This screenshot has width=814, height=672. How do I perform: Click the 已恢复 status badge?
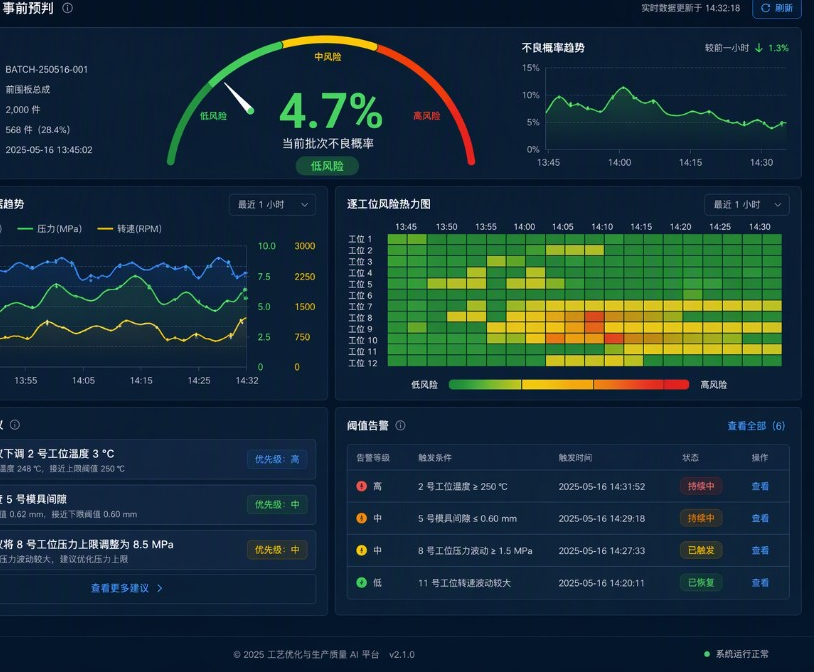click(x=701, y=583)
